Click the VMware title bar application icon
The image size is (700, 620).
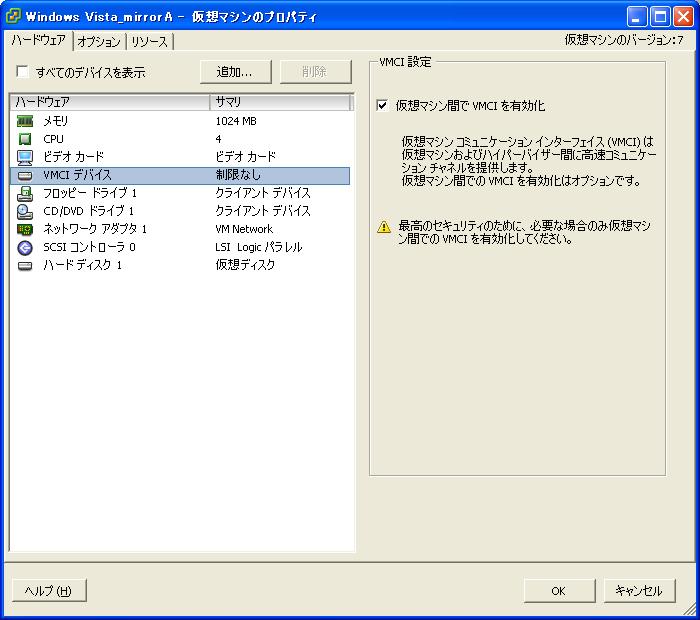[x=13, y=16]
